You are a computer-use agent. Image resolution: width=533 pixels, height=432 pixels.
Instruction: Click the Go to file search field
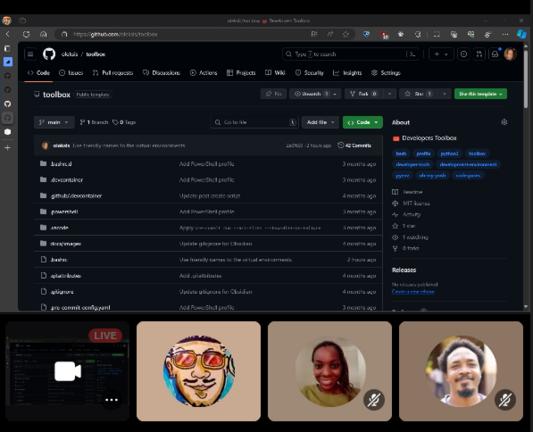(254, 122)
